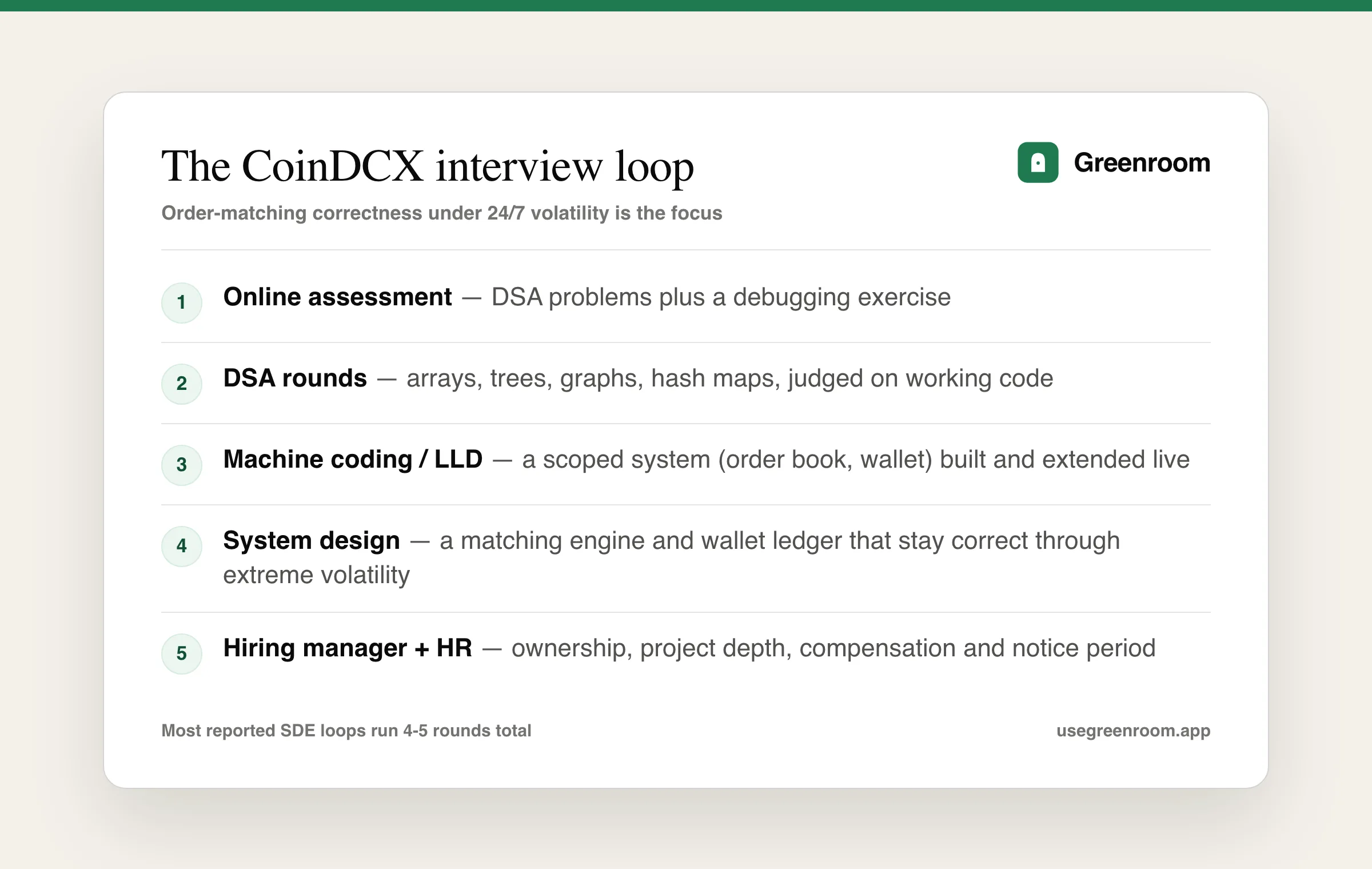
Task: Click the step 4 number circle
Action: [182, 546]
